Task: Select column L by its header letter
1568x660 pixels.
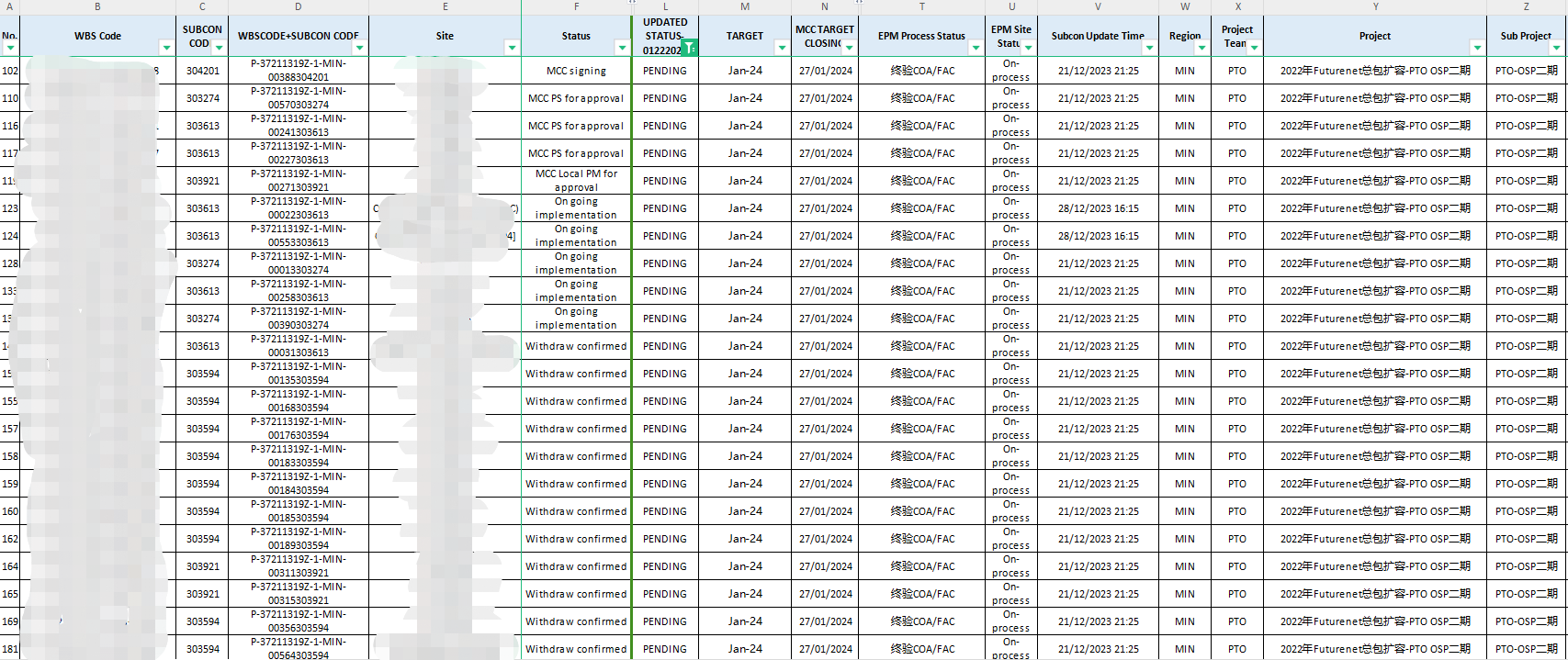Action: click(x=665, y=6)
